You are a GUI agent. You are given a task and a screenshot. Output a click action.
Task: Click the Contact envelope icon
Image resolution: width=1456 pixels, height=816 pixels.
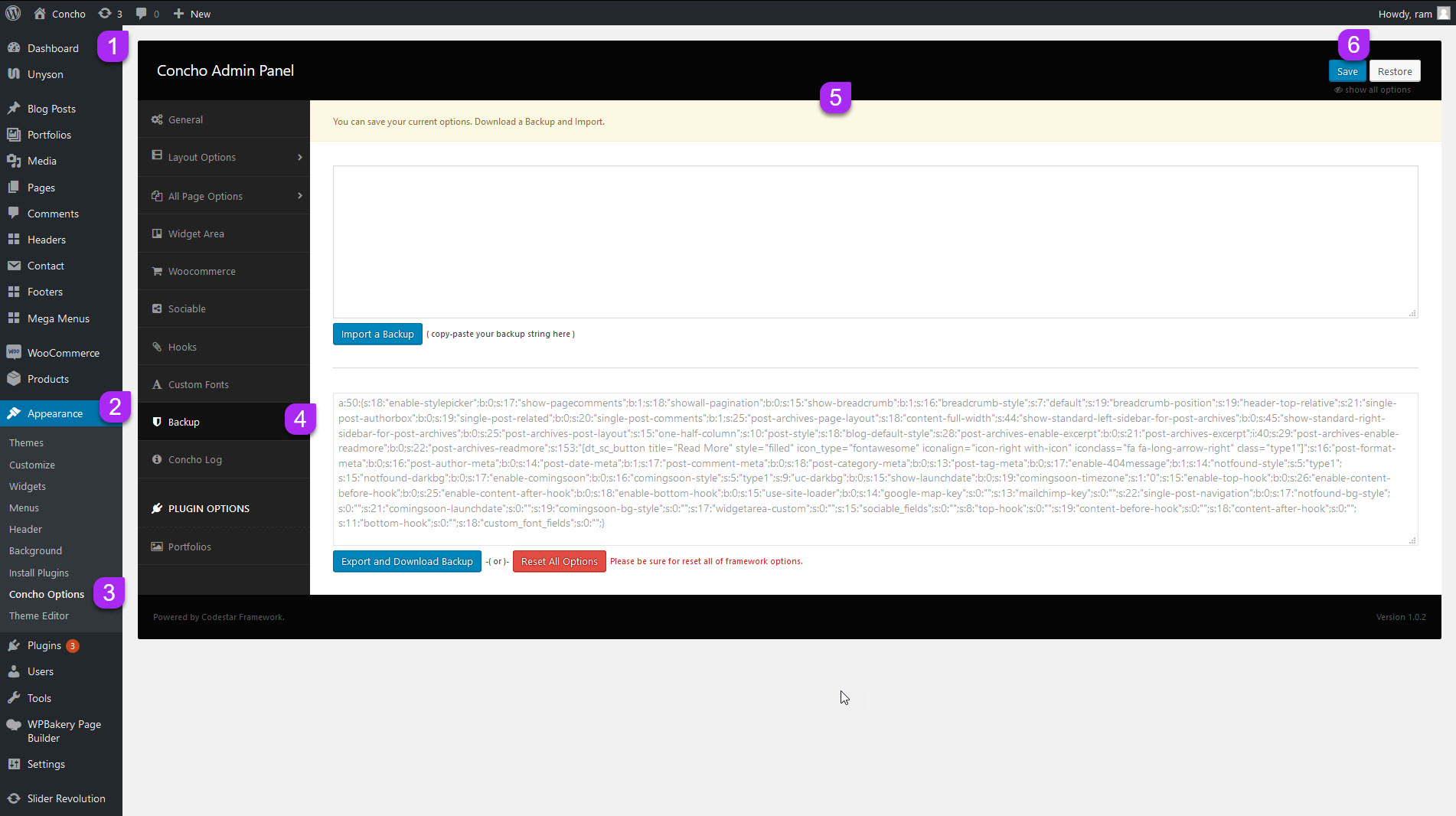14,265
